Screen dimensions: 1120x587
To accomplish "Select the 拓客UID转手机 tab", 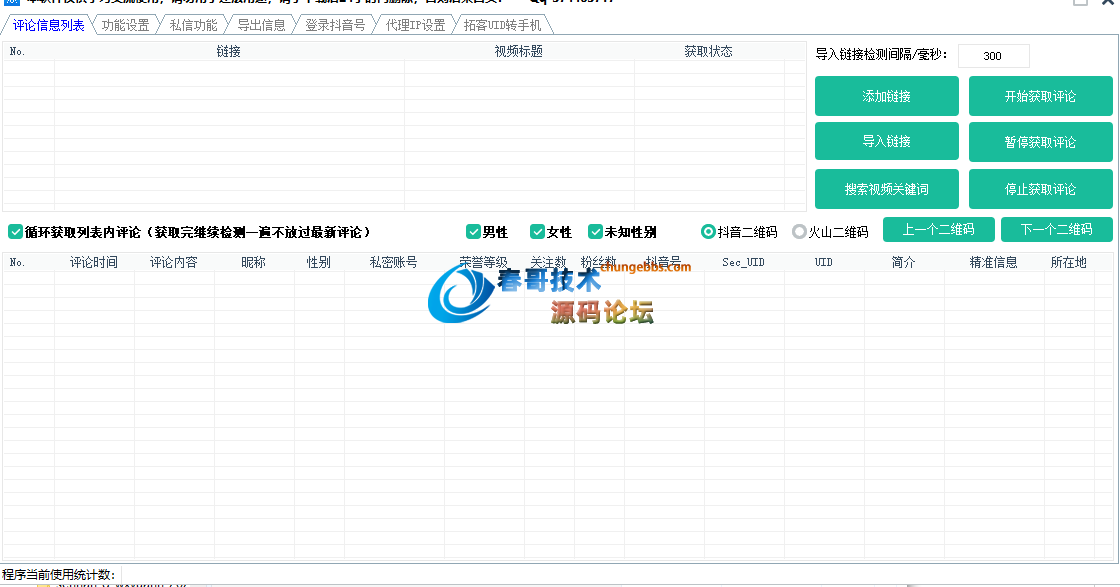I will tap(502, 26).
